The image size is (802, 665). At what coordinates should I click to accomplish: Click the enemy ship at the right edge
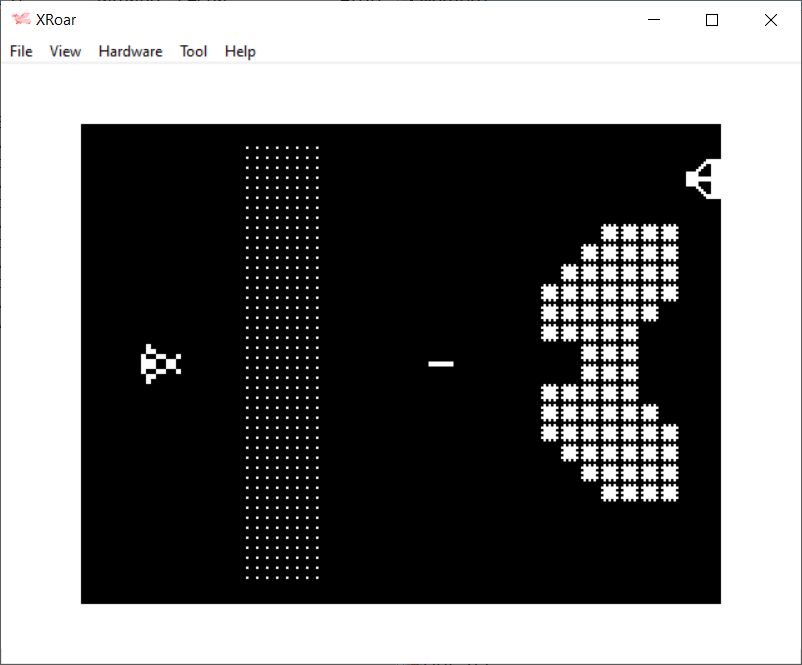coord(704,179)
